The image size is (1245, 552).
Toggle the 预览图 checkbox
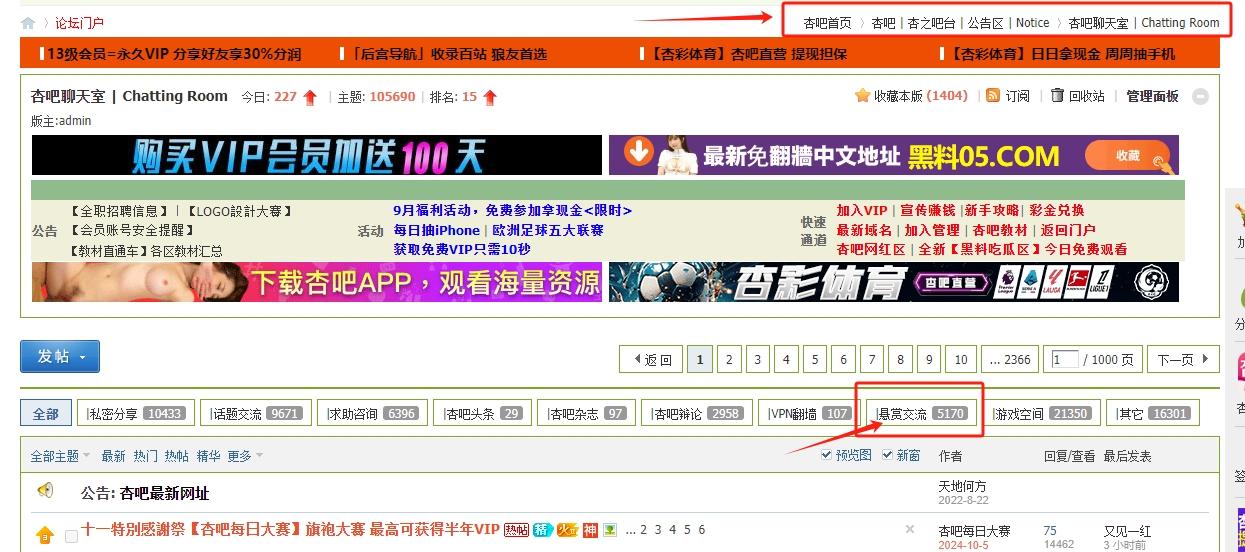826,455
